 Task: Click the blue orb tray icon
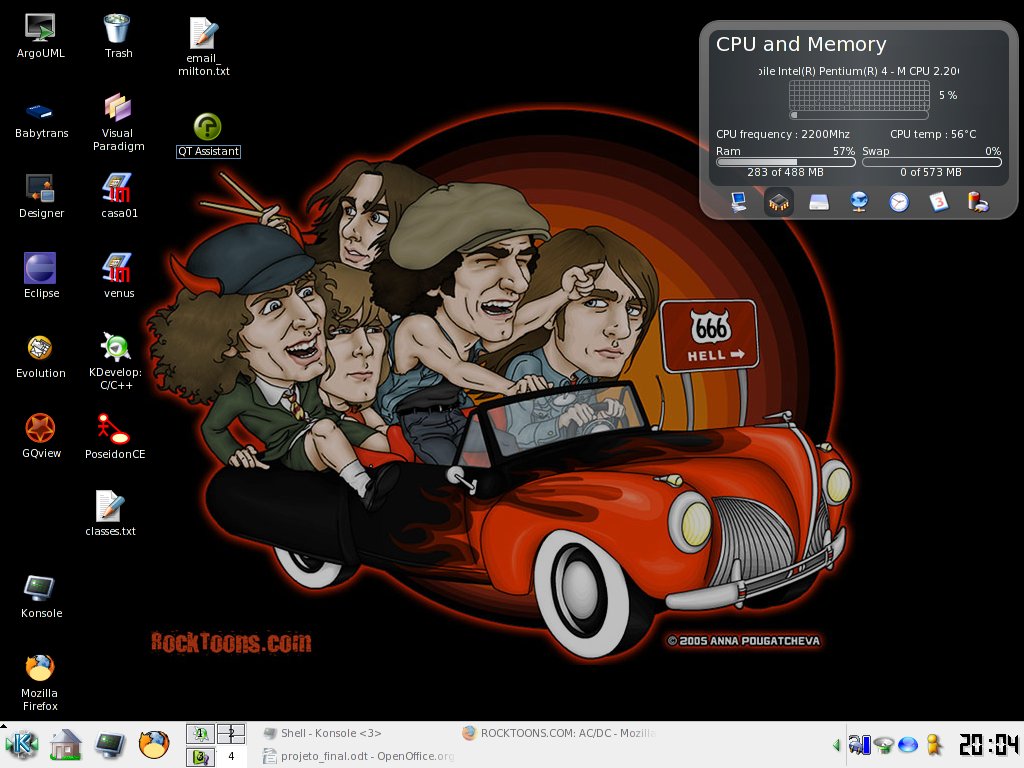coord(908,745)
